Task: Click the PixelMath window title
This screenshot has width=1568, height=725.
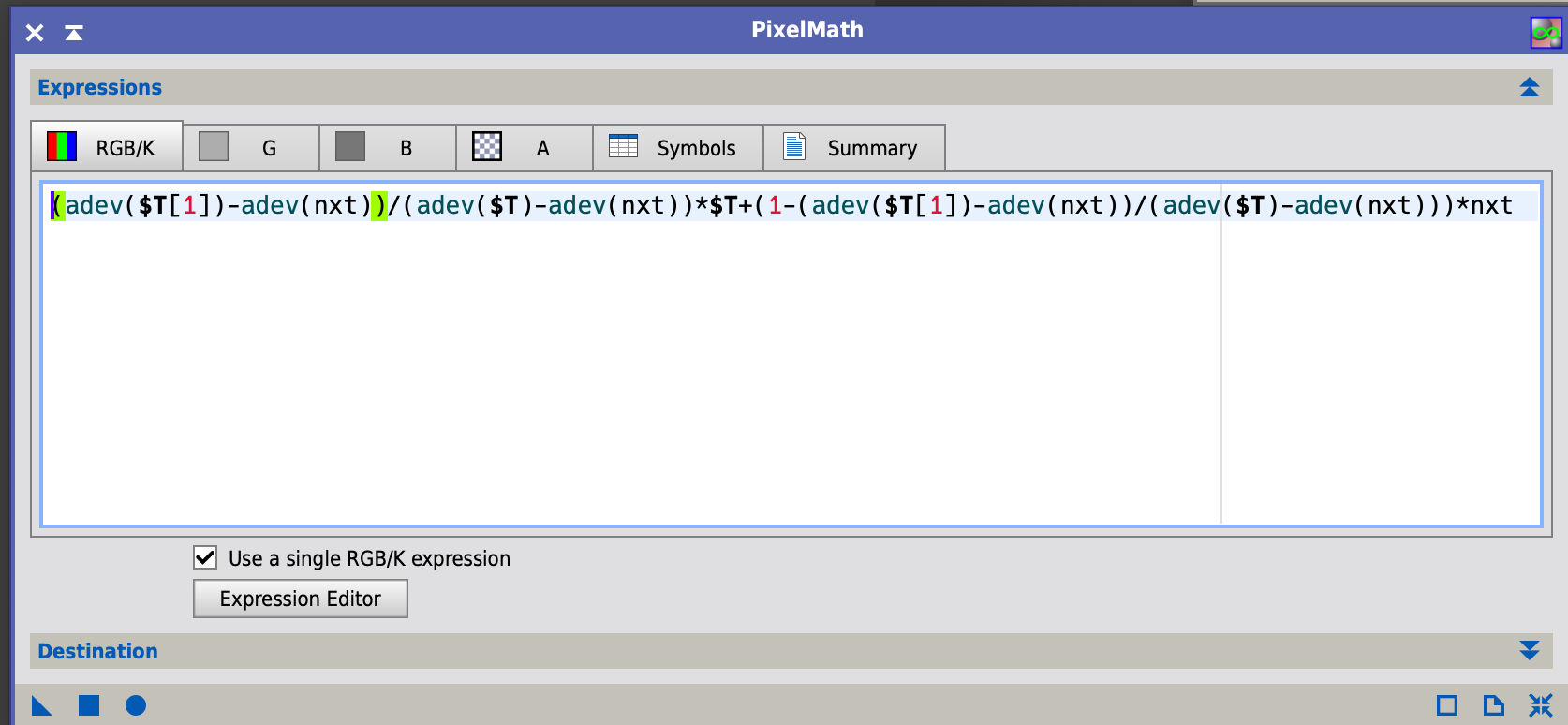Action: click(x=807, y=30)
